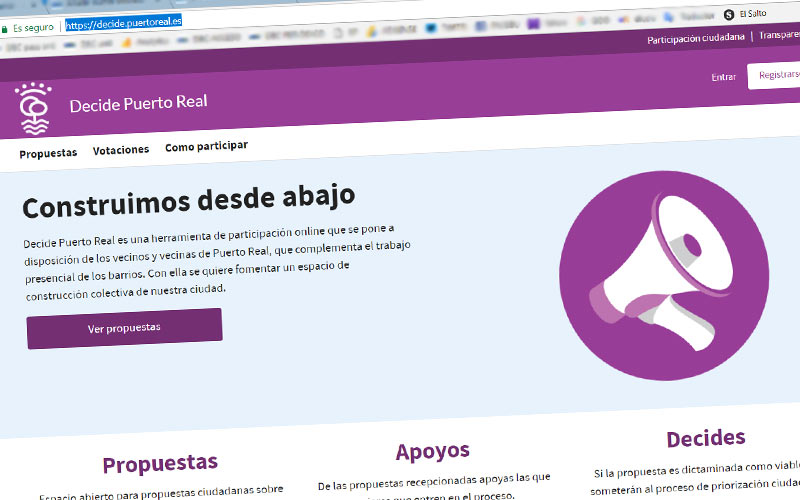Click the Apoyos section heading
The height and width of the screenshot is (500, 800).
pos(432,452)
